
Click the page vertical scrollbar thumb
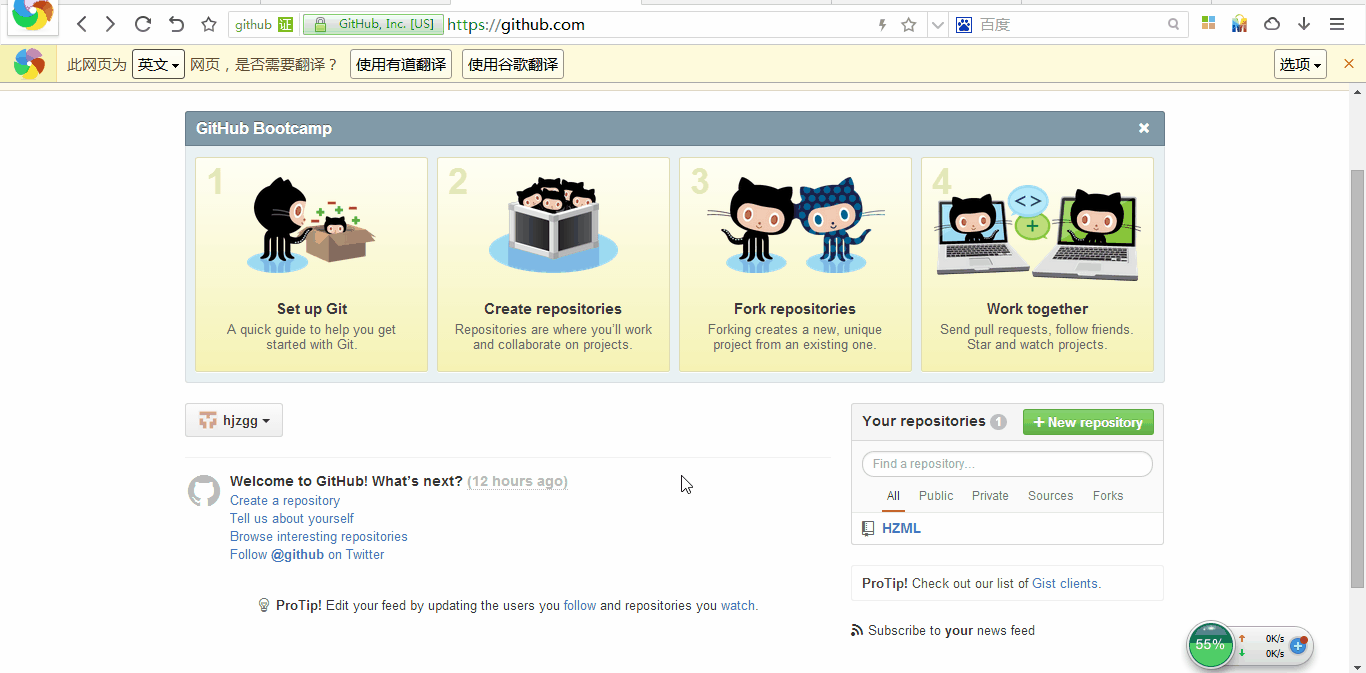pyautogui.click(x=1357, y=378)
